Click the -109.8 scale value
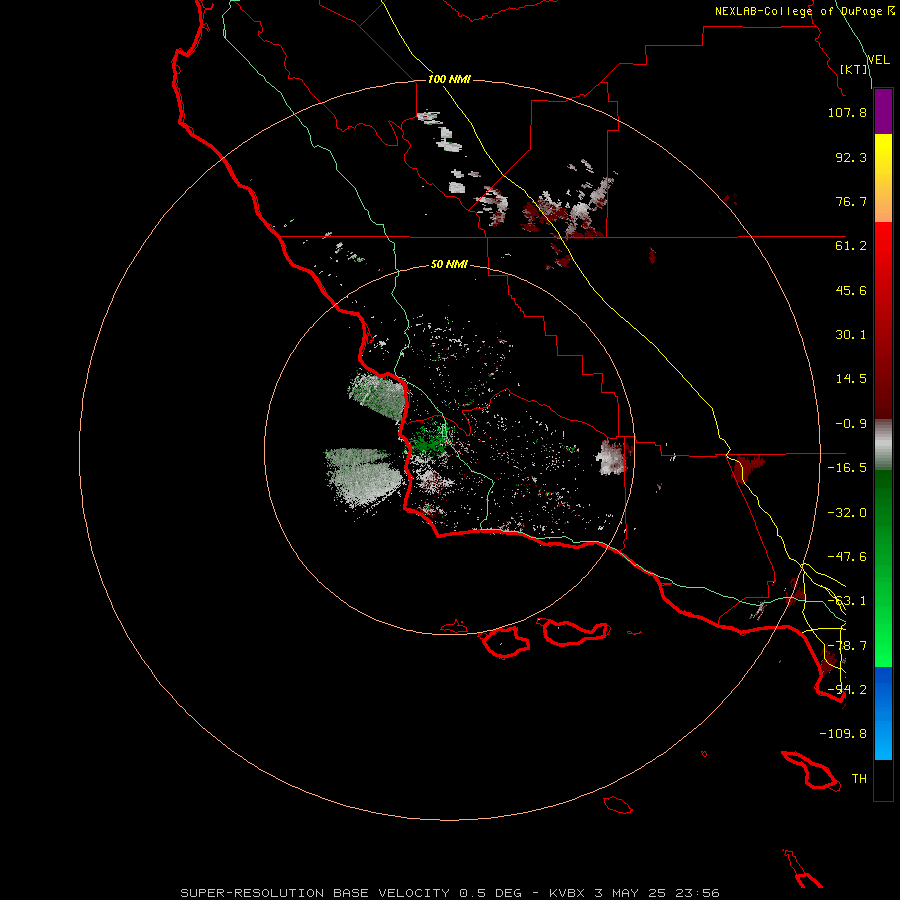900x900 pixels. tap(843, 734)
